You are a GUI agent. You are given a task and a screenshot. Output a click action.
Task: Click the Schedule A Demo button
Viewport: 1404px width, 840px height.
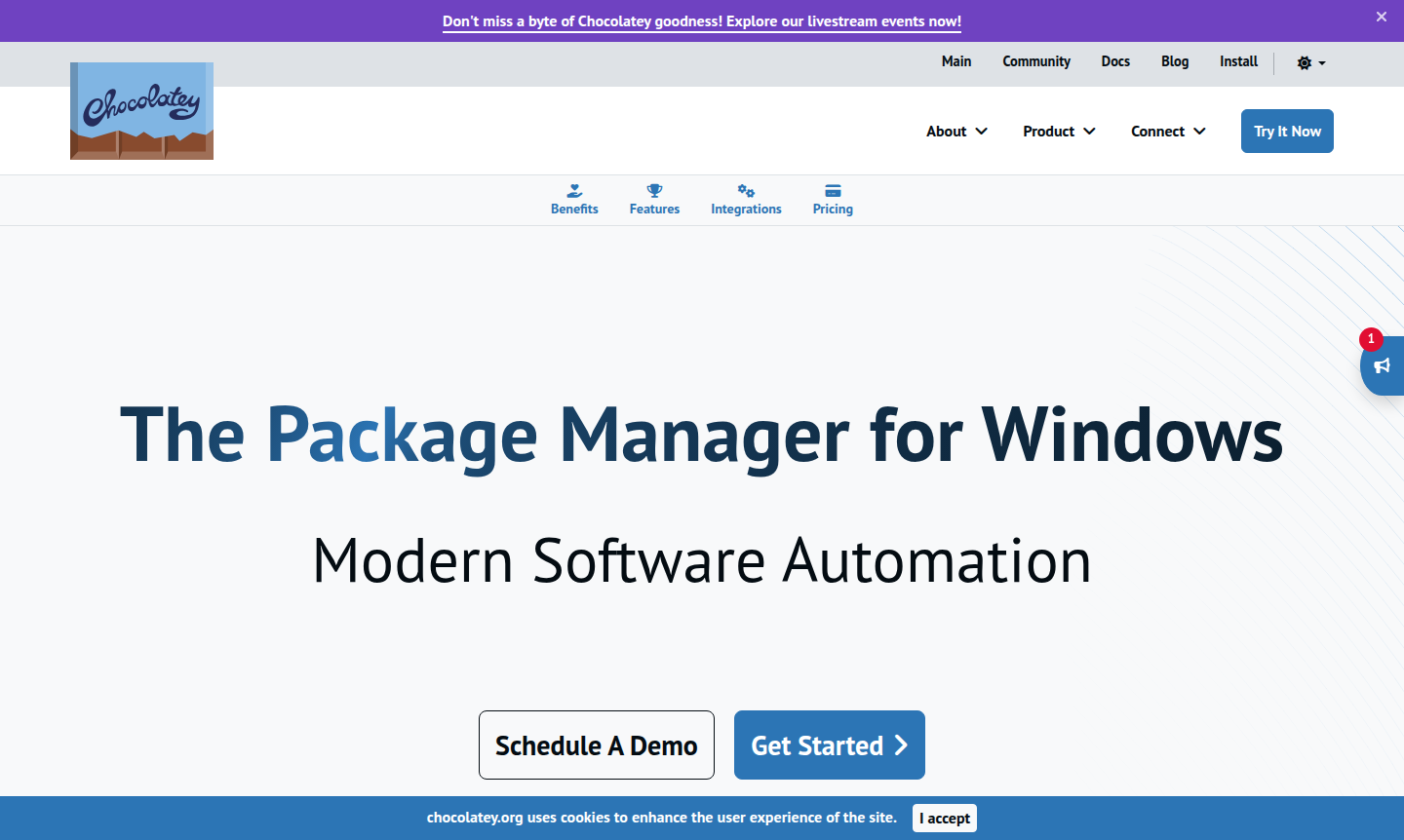point(597,745)
